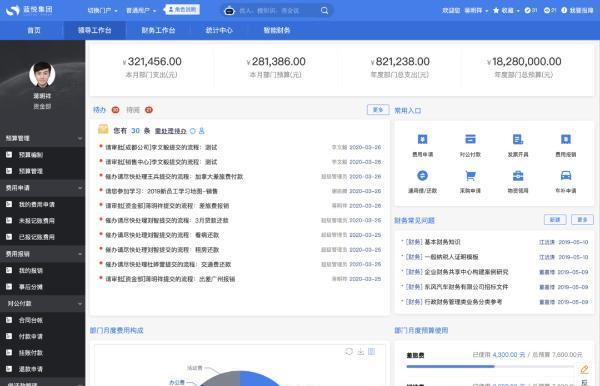Open the user name dropdown after 欢迎您
Viewport: 600px width, 386px height.
[x=476, y=10]
